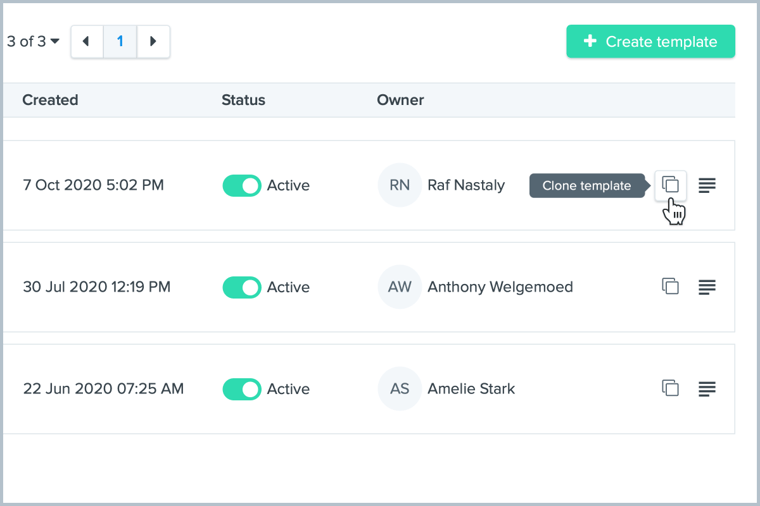Click the RN owner avatar
Viewport: 760px width, 506px height.
399,185
